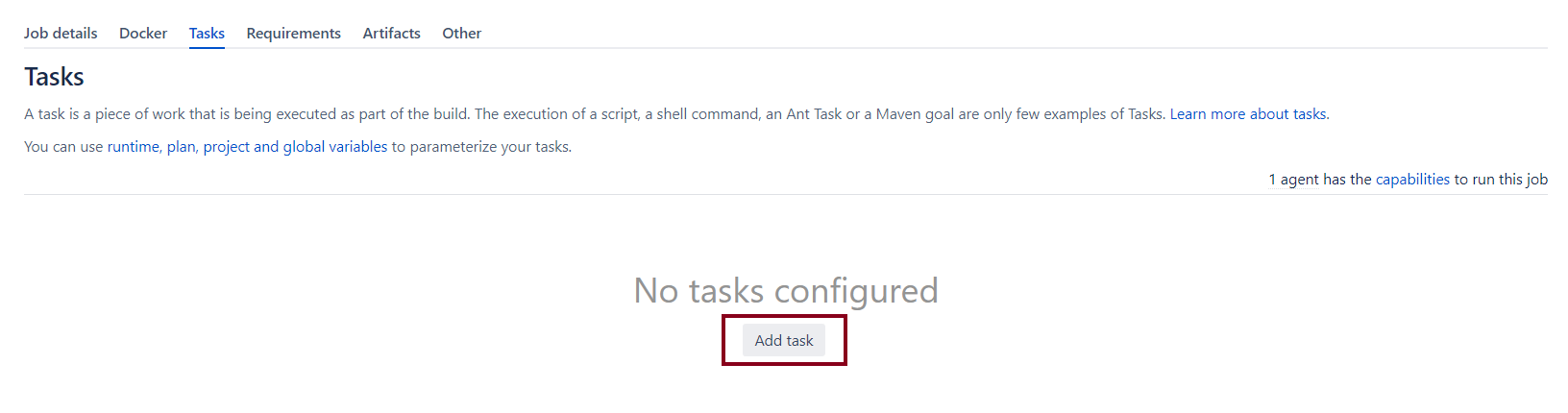Click the capabilities link
1568x413 pixels.
(x=1412, y=180)
